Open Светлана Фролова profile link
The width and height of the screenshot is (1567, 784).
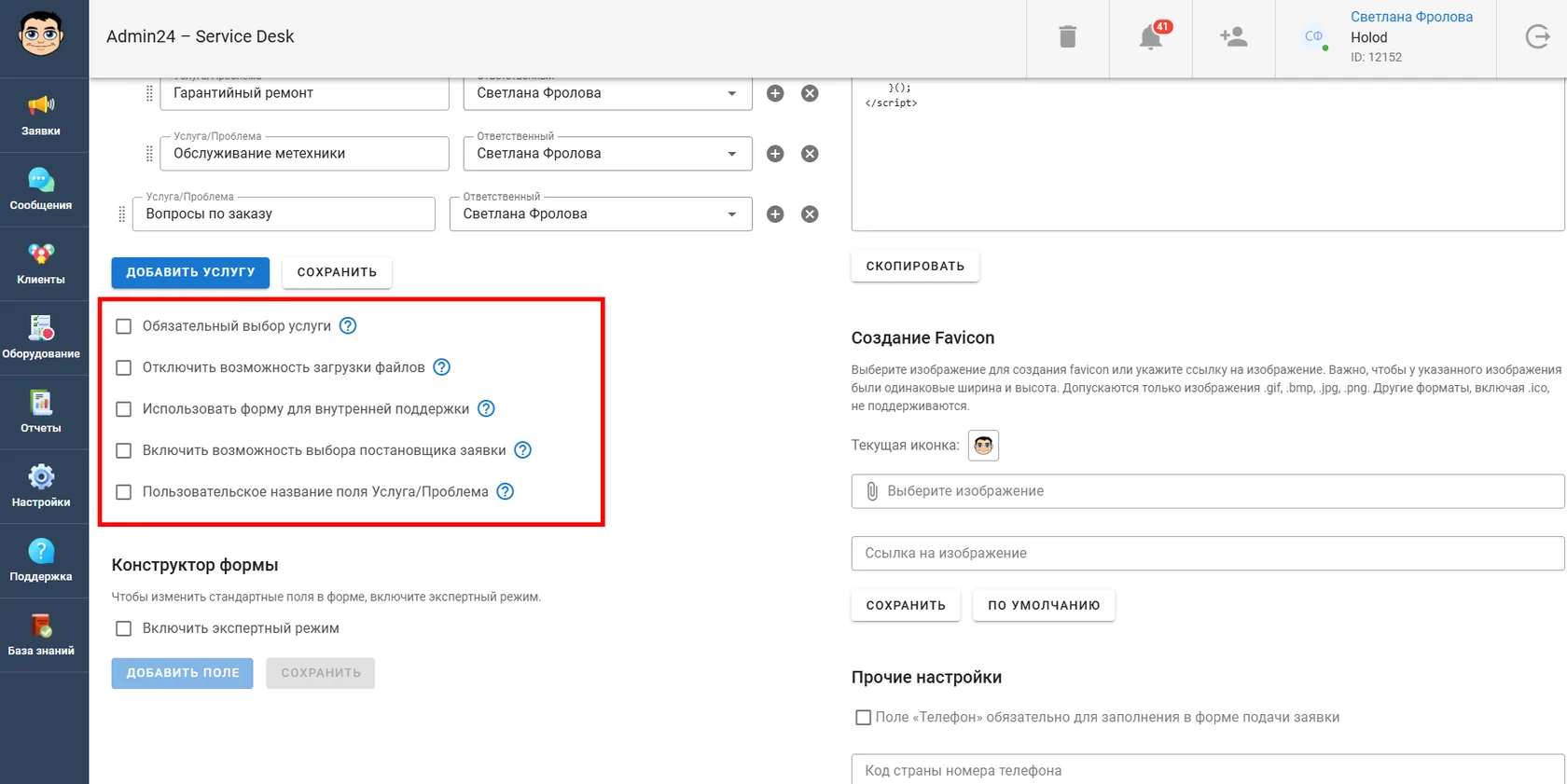[1411, 17]
